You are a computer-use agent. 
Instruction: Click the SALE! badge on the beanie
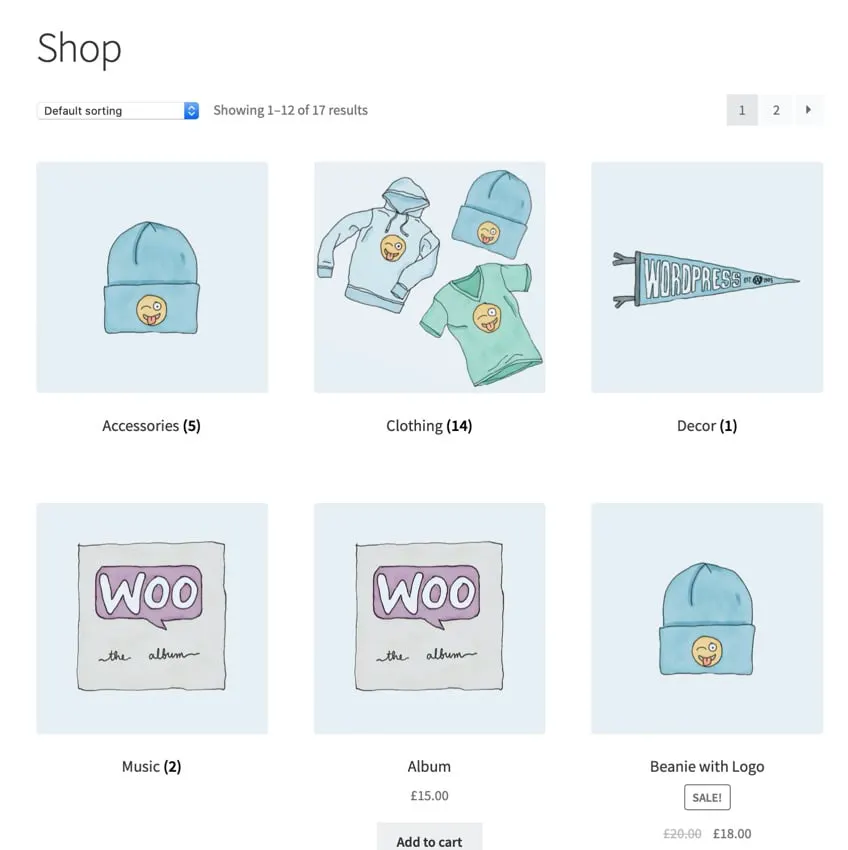(707, 797)
